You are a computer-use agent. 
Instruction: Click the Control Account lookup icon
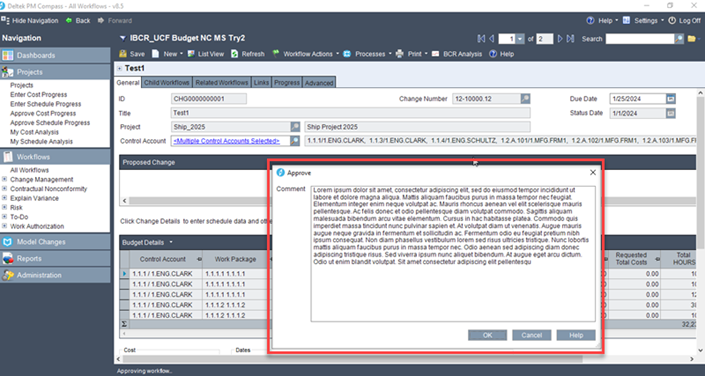coord(295,141)
